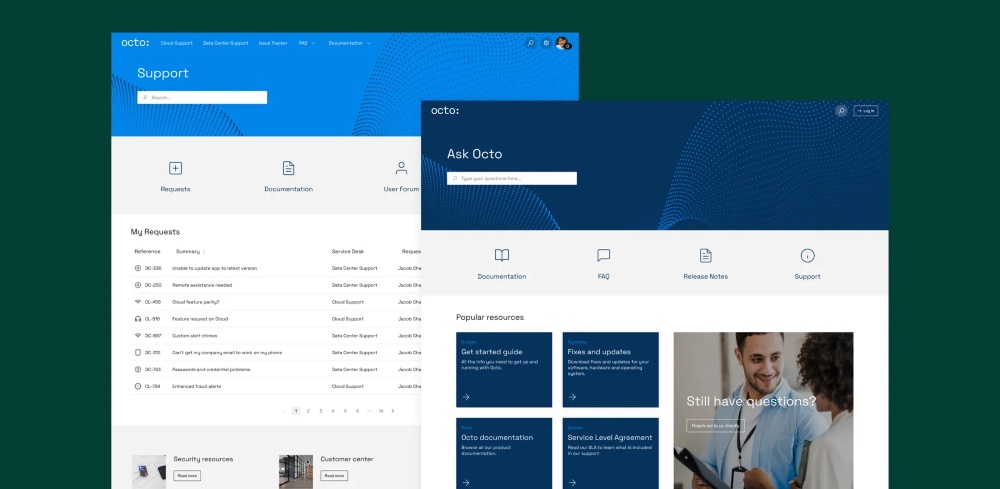Click the next page arrow in the pagination

(x=393, y=411)
